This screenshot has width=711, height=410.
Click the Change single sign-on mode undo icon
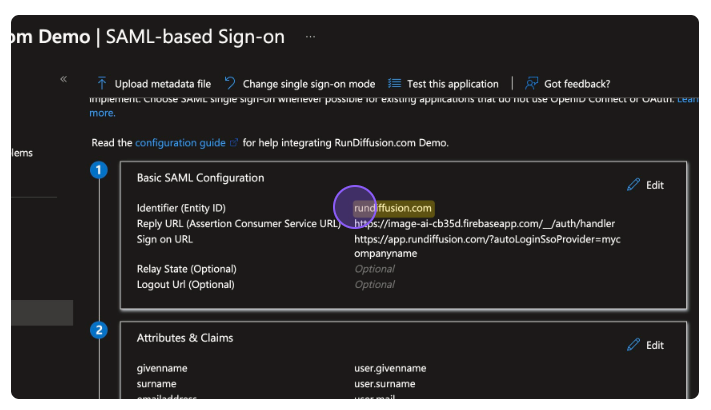[230, 84]
